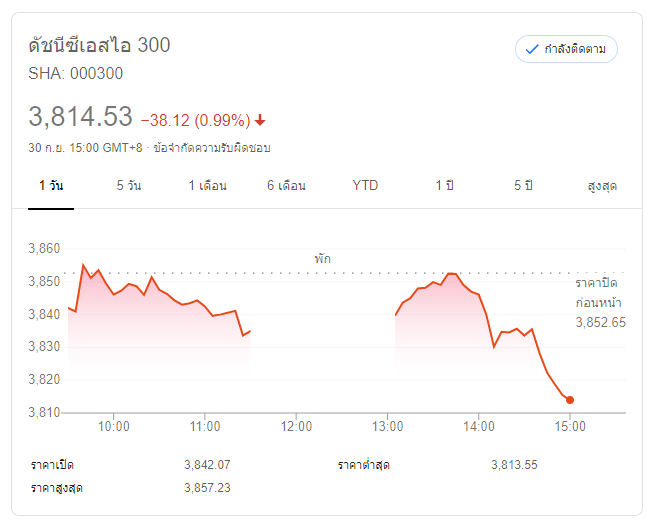This screenshot has height=528, width=652.
Task: Show the 6 เดือน chart range
Action: click(x=286, y=186)
